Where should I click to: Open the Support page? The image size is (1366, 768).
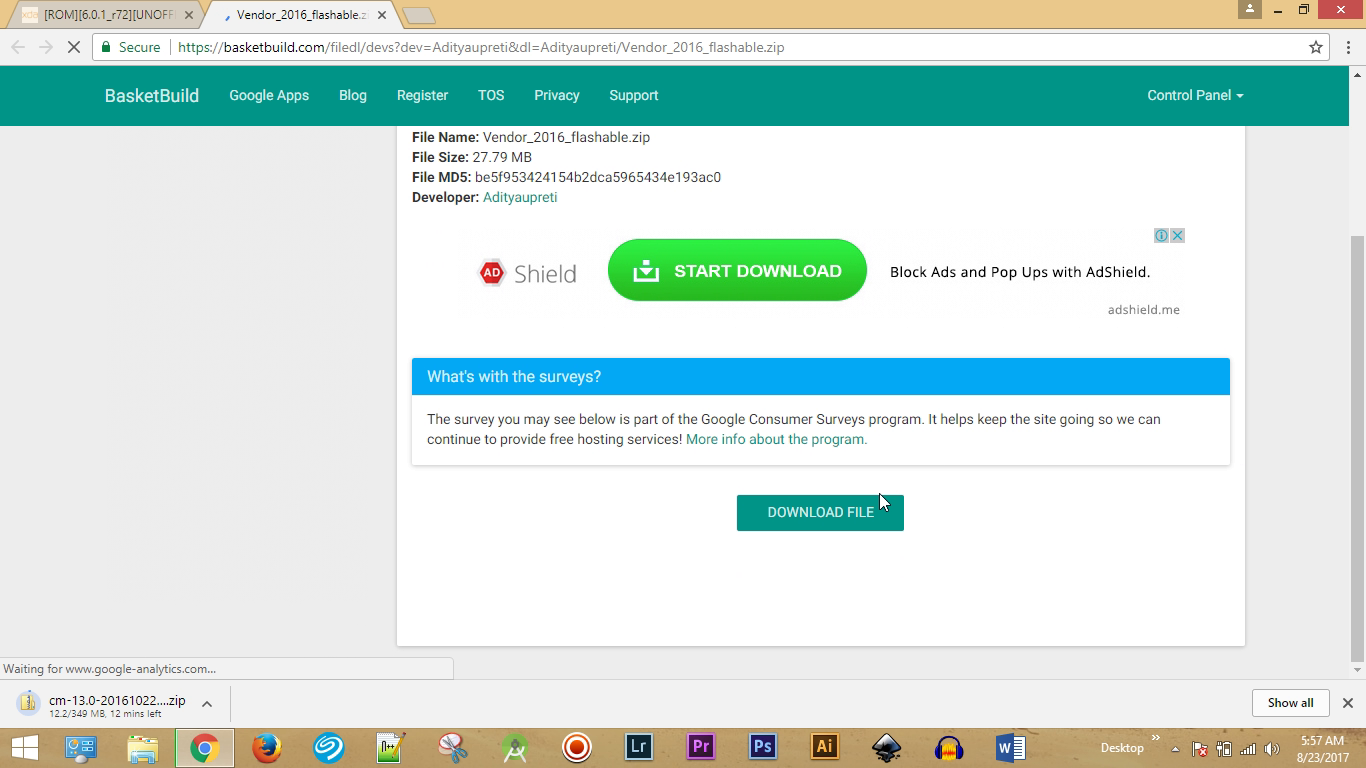(x=634, y=95)
